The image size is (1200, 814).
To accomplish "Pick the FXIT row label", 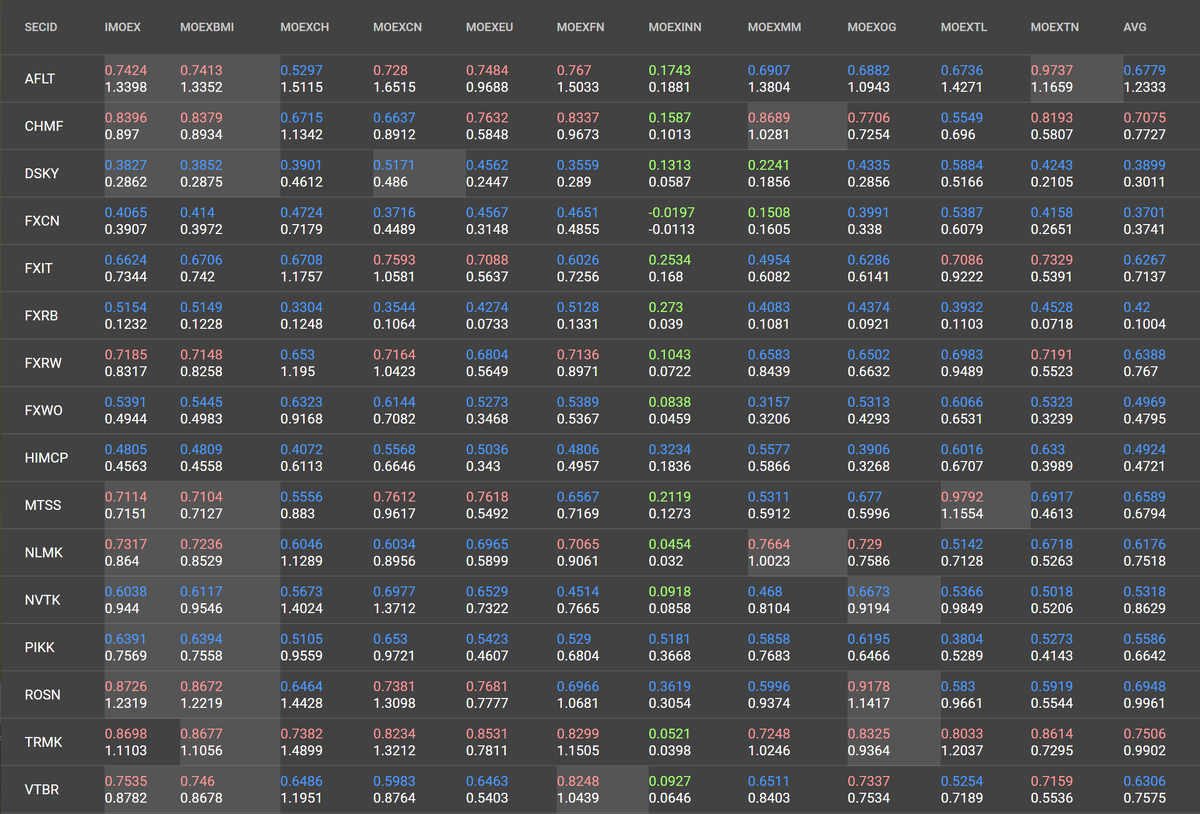I will 39,268.
